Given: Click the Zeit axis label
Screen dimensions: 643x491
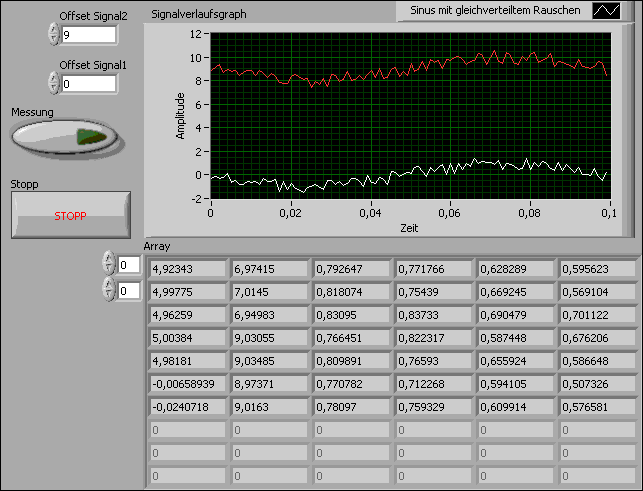Looking at the screenshot, I should [x=410, y=228].
